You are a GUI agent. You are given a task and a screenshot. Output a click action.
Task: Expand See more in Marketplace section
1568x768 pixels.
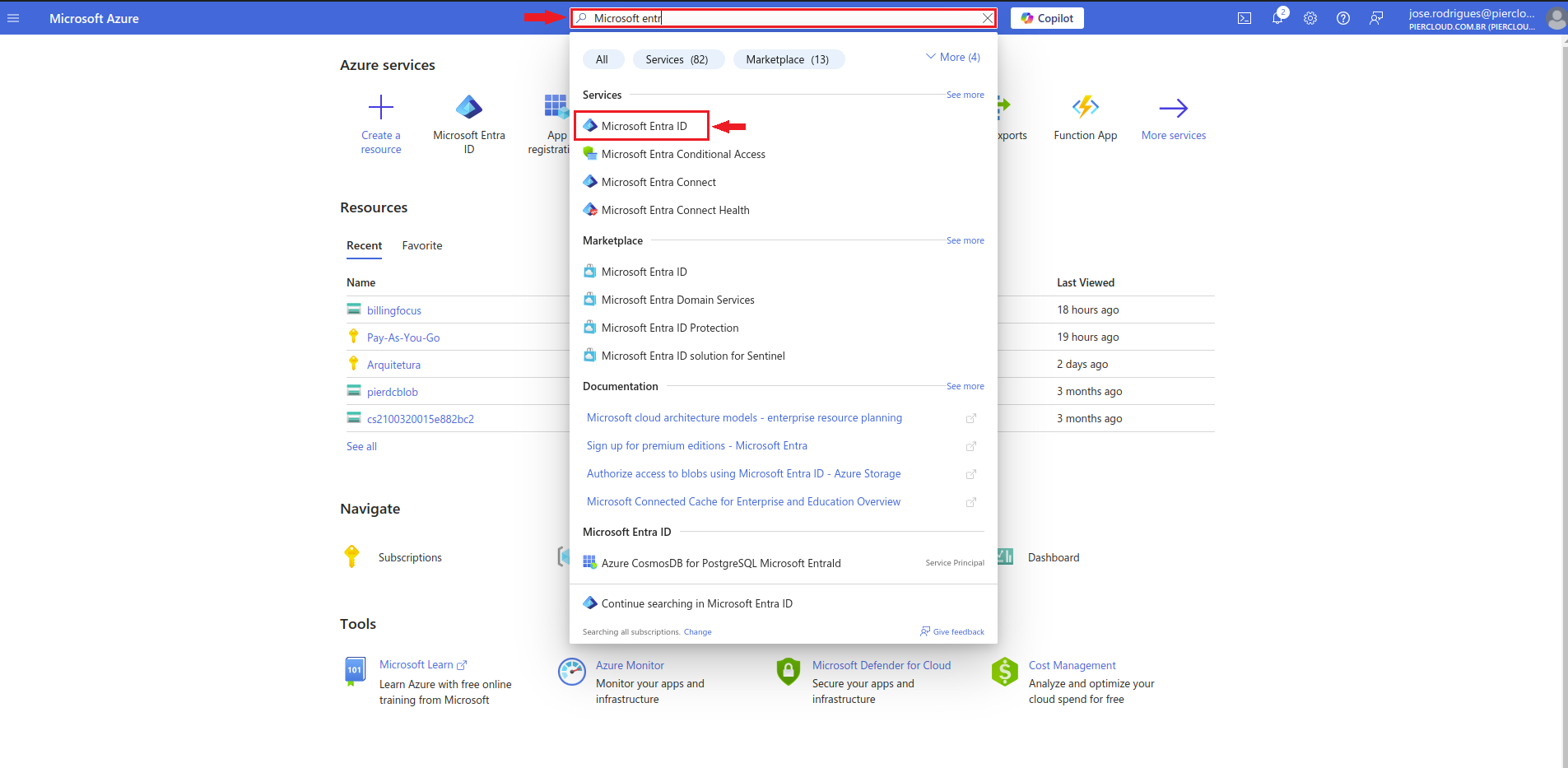tap(965, 241)
